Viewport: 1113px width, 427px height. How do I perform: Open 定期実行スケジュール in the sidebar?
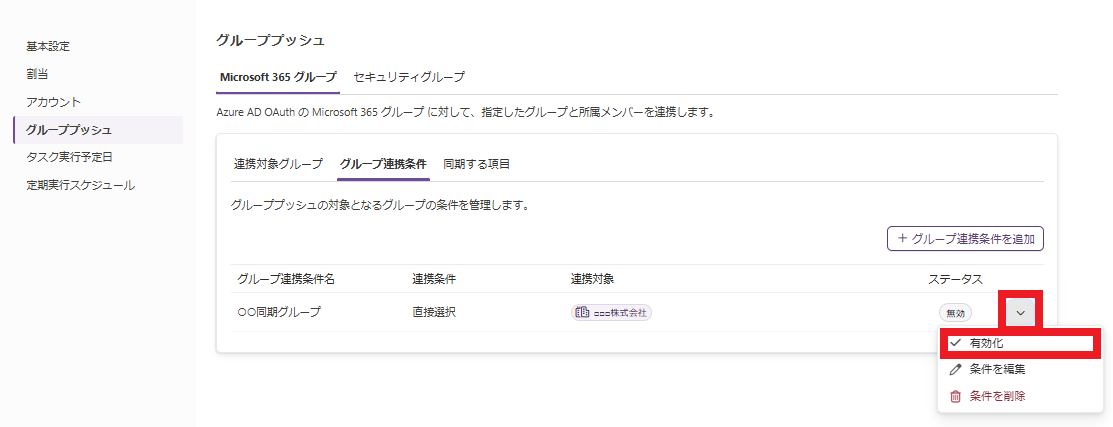pyautogui.click(x=80, y=185)
